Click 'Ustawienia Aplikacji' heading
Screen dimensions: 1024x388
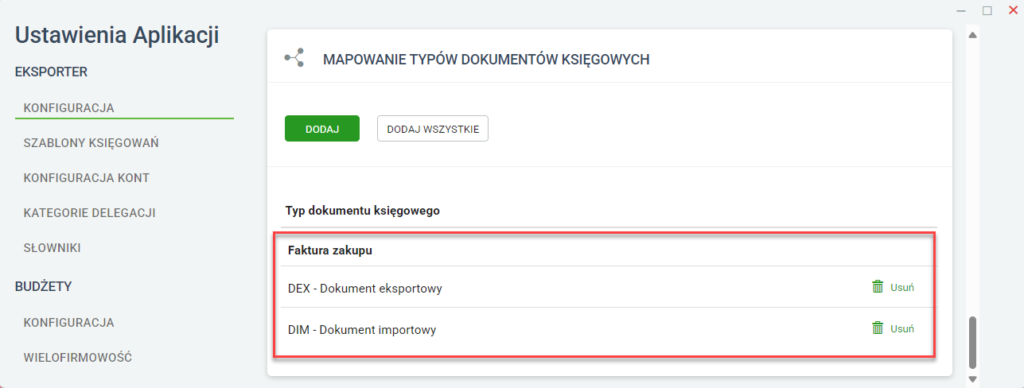point(117,35)
